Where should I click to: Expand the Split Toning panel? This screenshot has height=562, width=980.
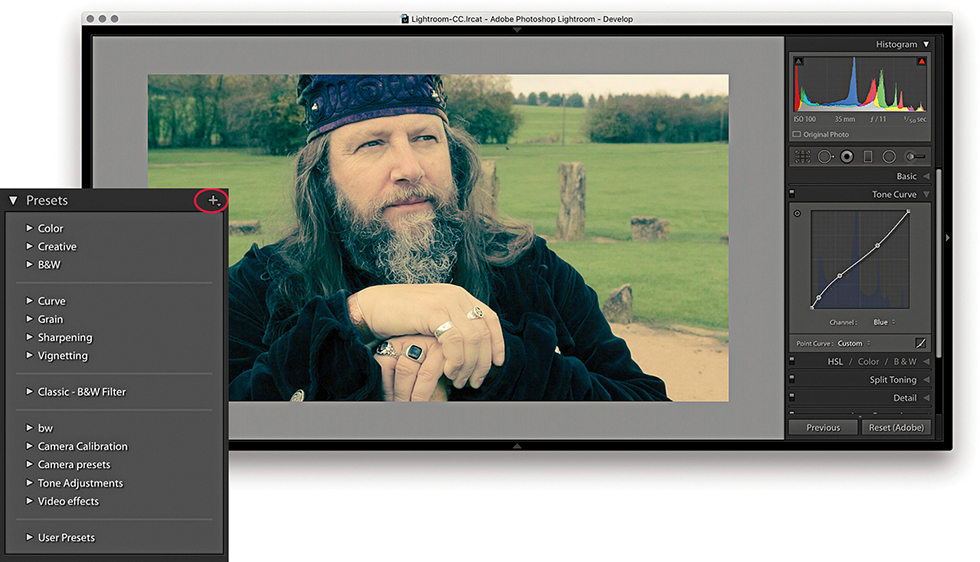pyautogui.click(x=926, y=379)
